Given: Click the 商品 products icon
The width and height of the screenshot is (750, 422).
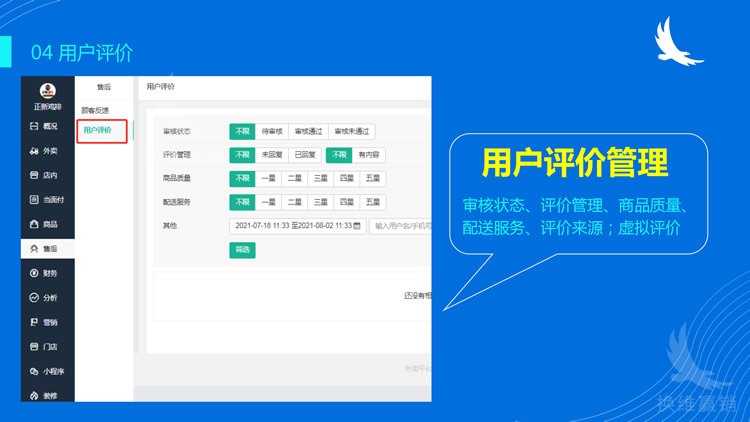Looking at the screenshot, I should coord(34,224).
